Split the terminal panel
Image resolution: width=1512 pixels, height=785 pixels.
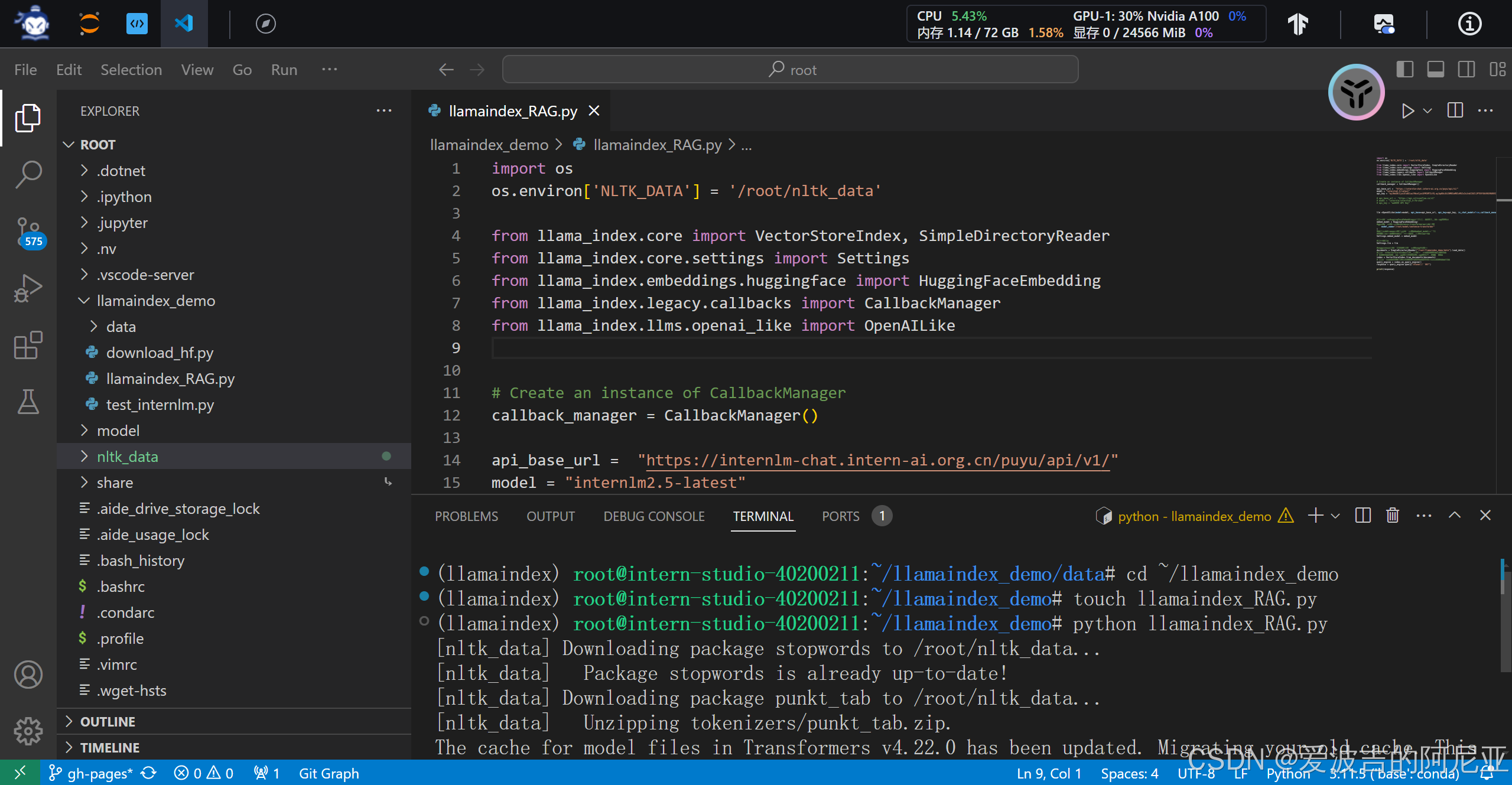pyautogui.click(x=1363, y=516)
